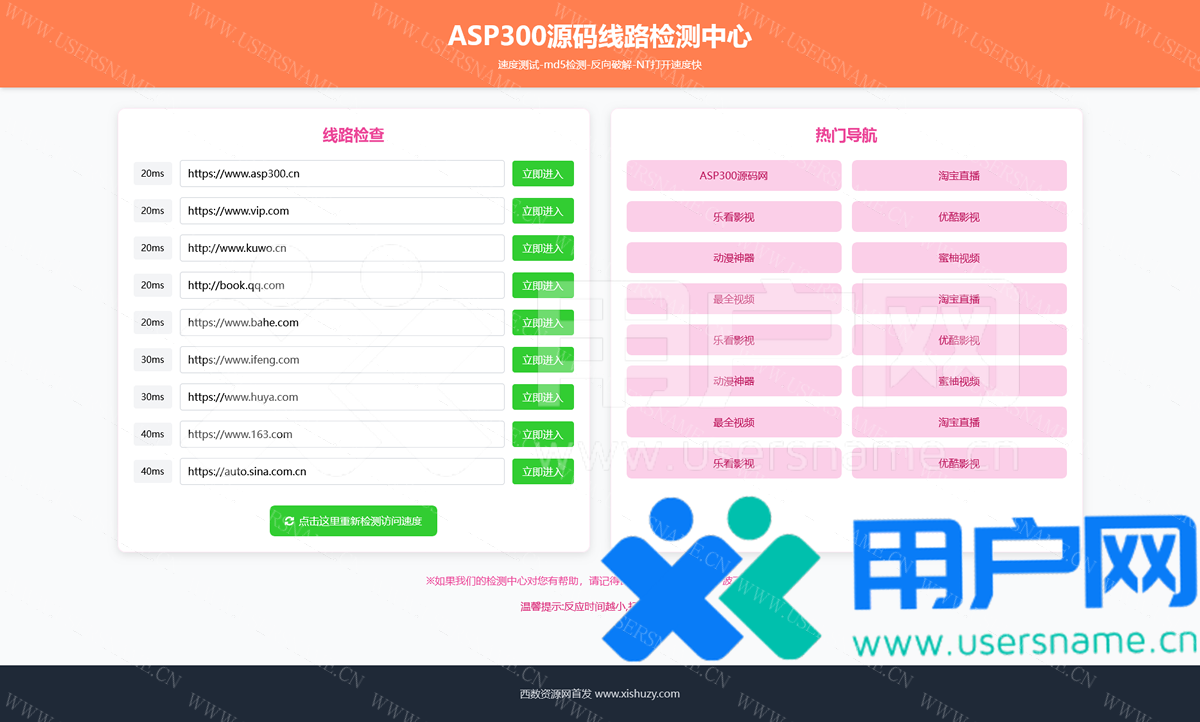This screenshot has height=722, width=1200.
Task: Visit the www.xishuzy.com footer link
Action: (x=637, y=694)
